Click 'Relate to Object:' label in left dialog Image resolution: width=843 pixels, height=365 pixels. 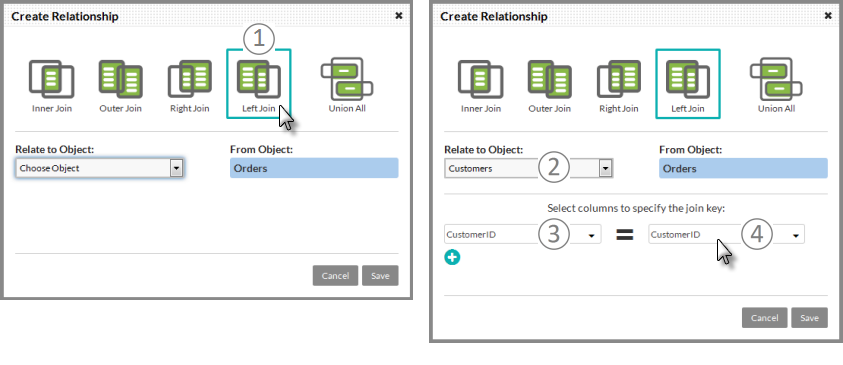click(54, 149)
